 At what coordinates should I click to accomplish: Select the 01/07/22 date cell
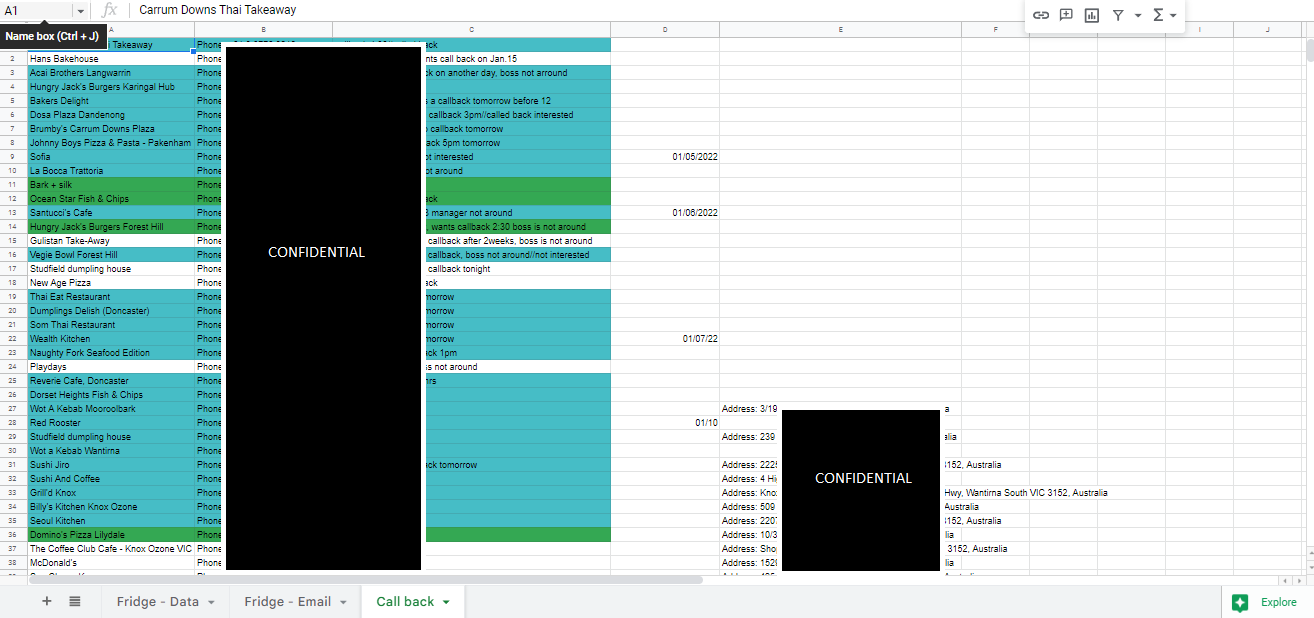665,339
